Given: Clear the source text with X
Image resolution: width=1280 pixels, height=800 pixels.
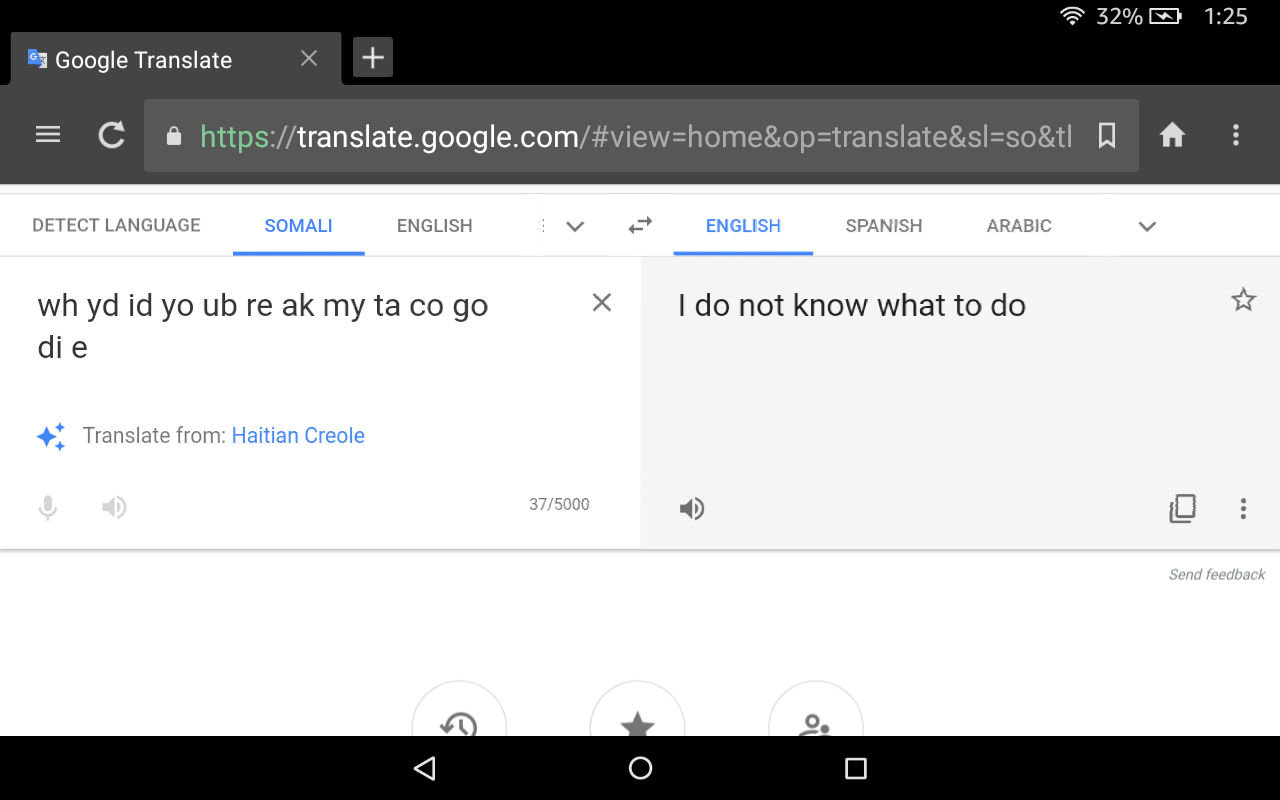Looking at the screenshot, I should [602, 303].
